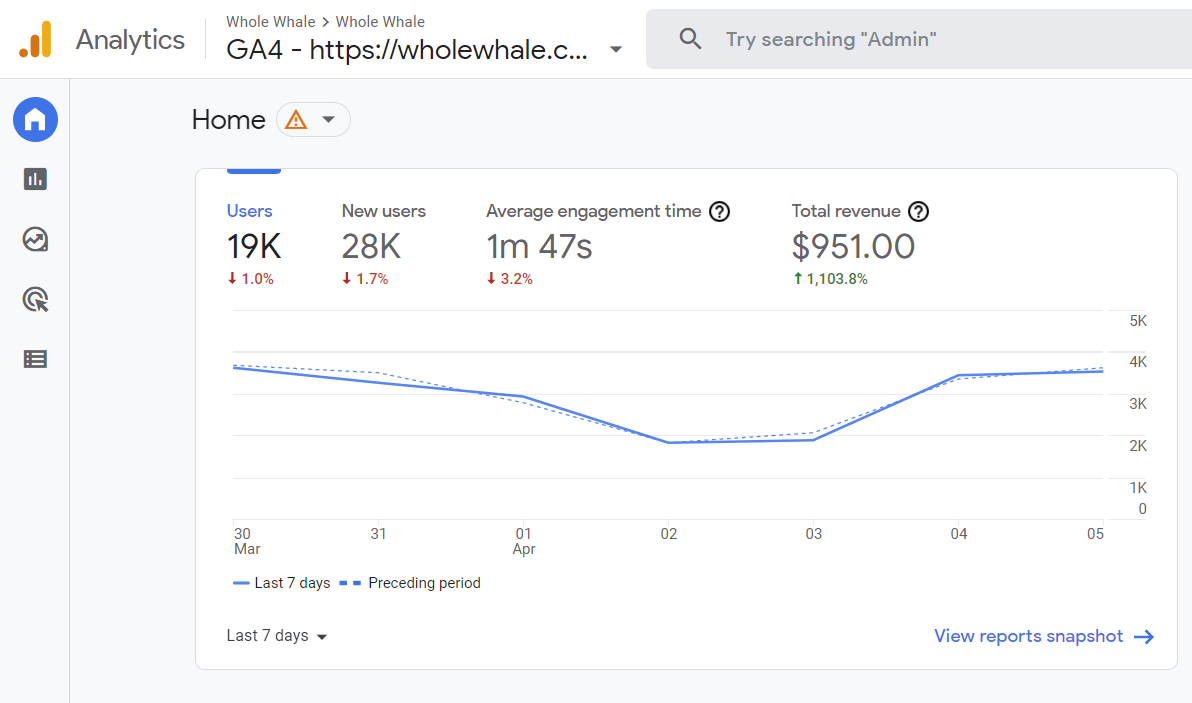Viewport: 1192px width, 703px height.
Task: Show help for Total revenue
Action: point(918,211)
